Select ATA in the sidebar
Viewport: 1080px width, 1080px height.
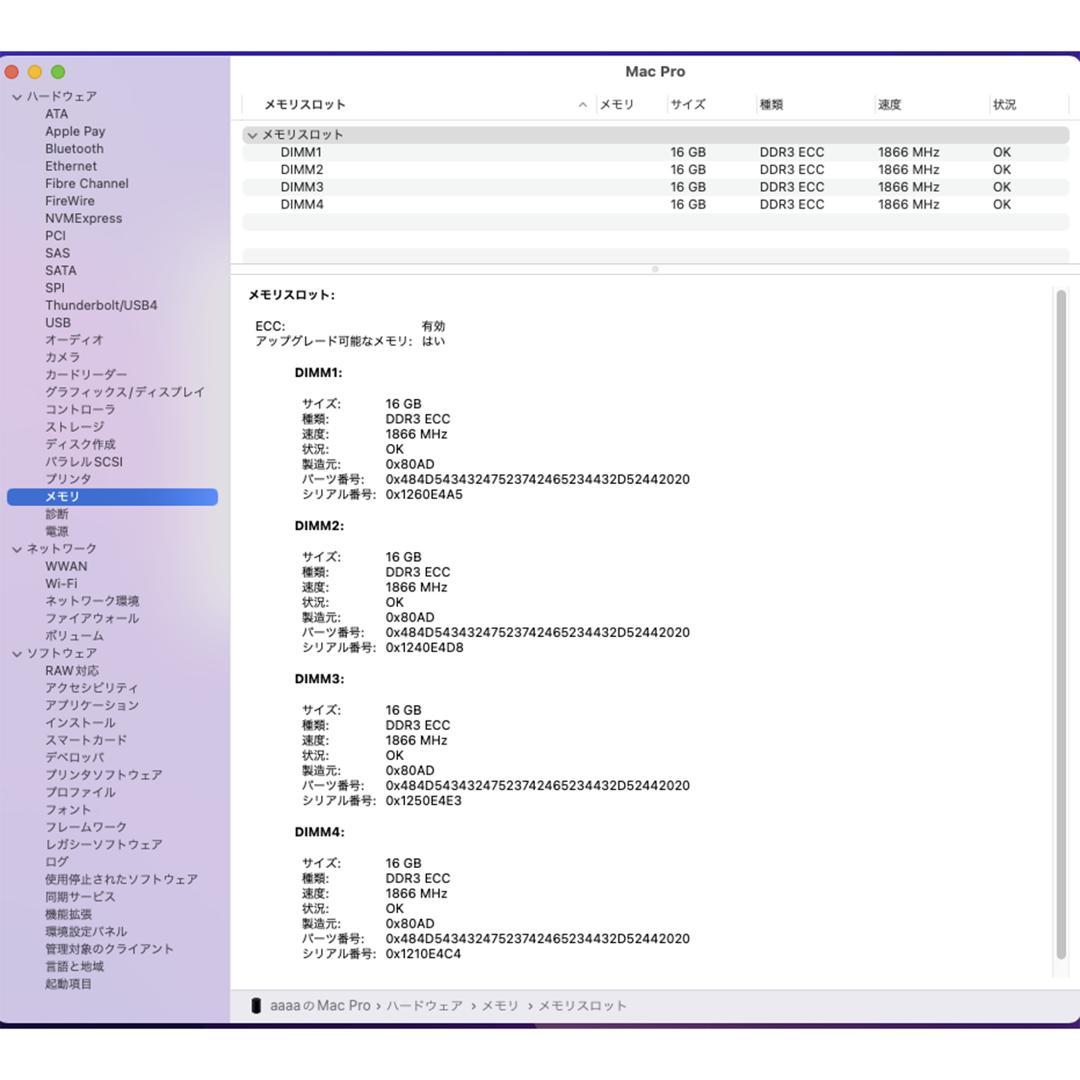click(x=56, y=114)
